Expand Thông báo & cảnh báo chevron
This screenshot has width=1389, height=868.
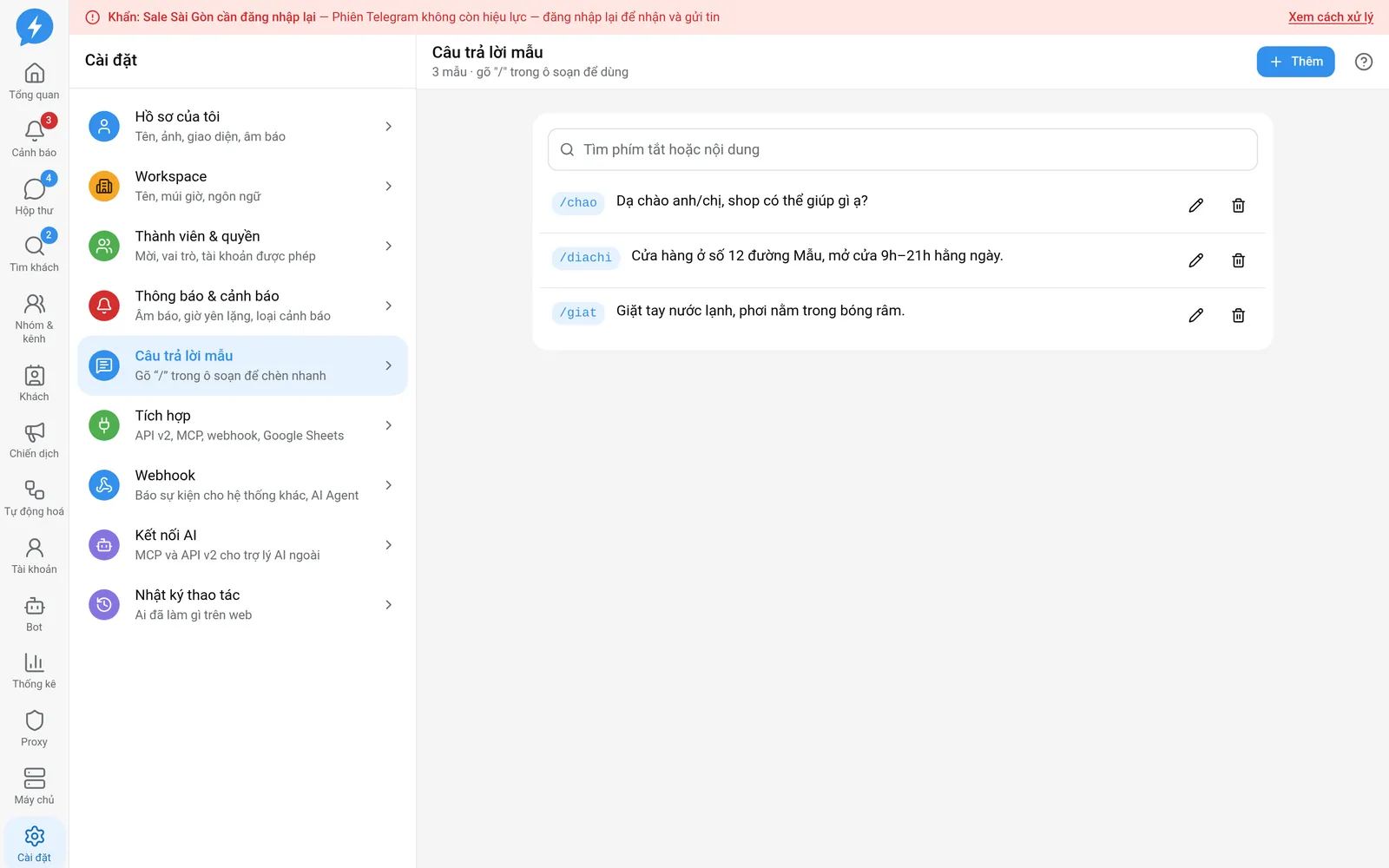[388, 306]
